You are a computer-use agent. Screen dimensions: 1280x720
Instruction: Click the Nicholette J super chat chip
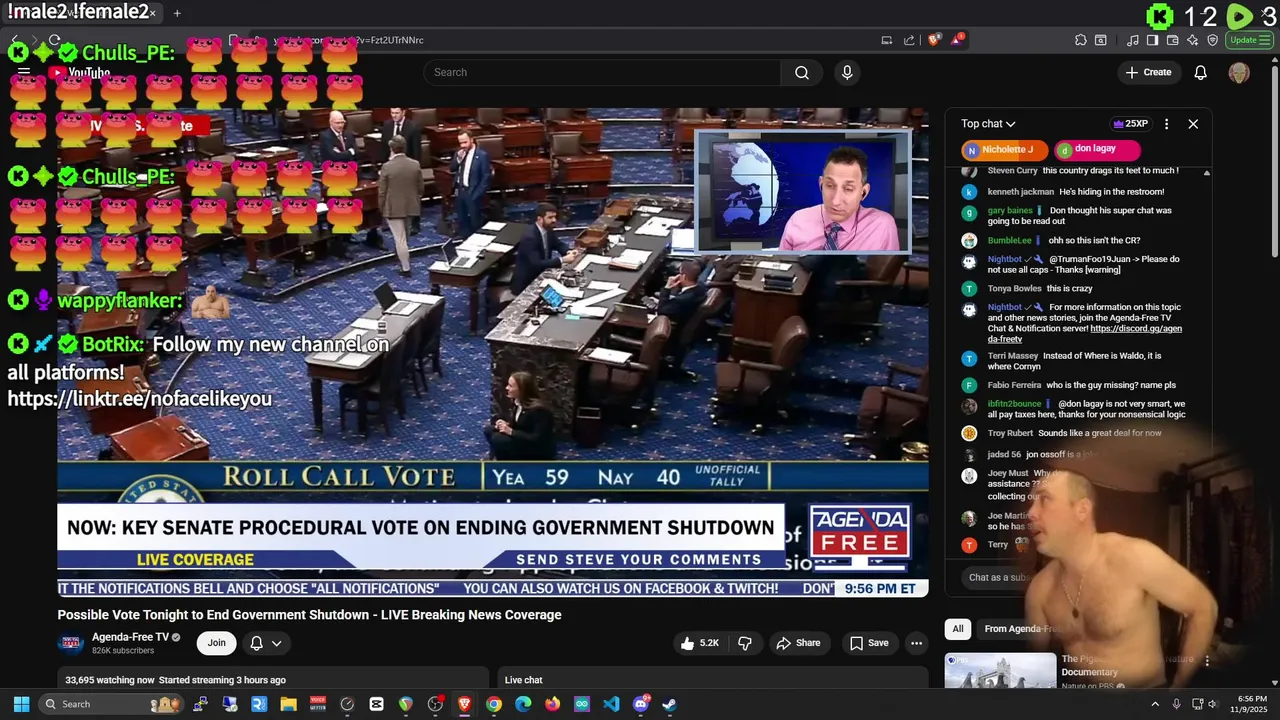point(1004,150)
